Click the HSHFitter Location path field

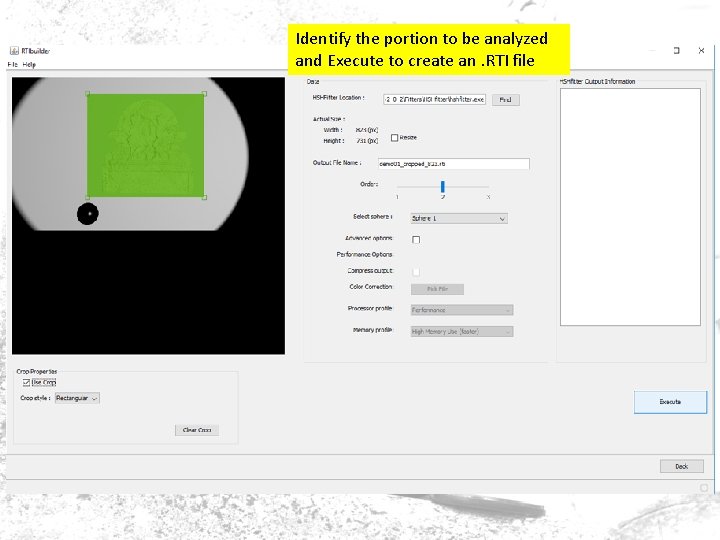click(434, 99)
